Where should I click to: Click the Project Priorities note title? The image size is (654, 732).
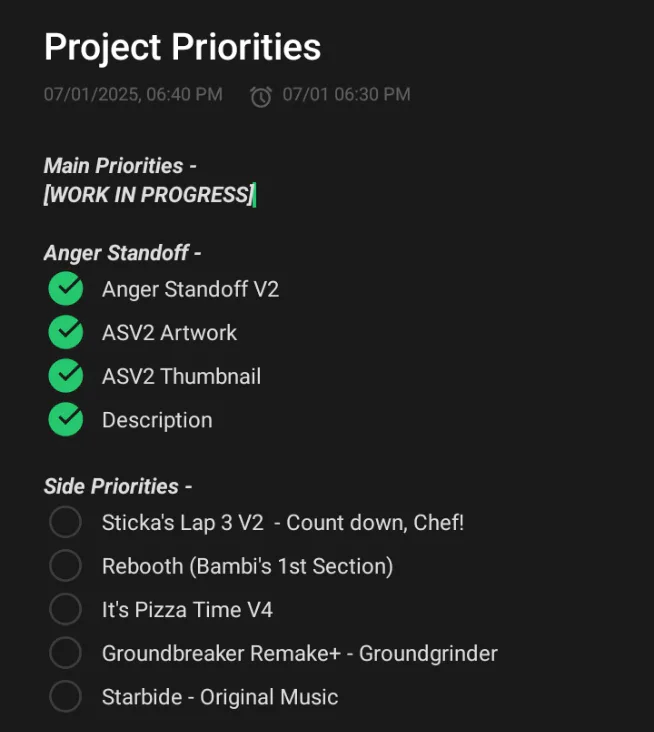click(x=183, y=48)
